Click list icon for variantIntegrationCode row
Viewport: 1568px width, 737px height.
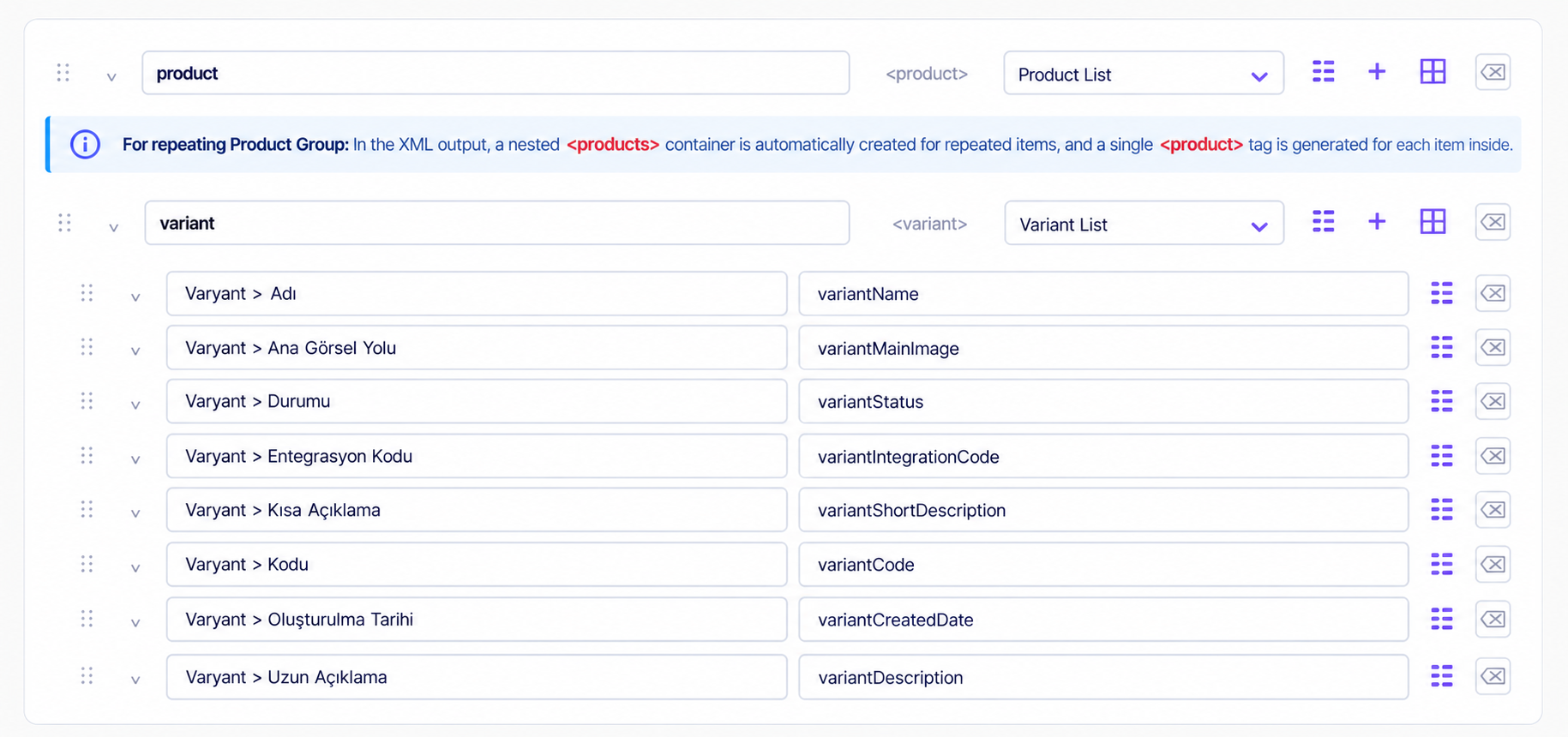(x=1442, y=456)
